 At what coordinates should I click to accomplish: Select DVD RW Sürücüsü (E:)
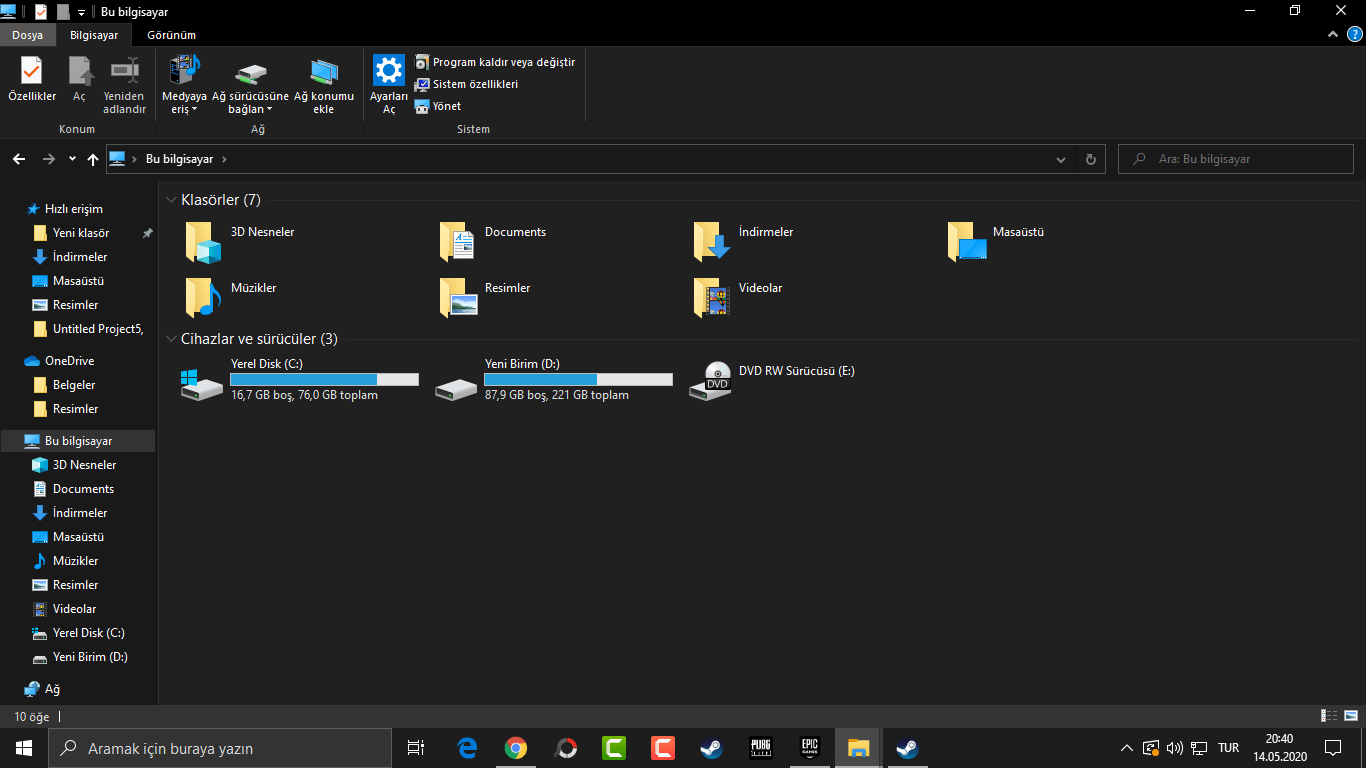(774, 381)
